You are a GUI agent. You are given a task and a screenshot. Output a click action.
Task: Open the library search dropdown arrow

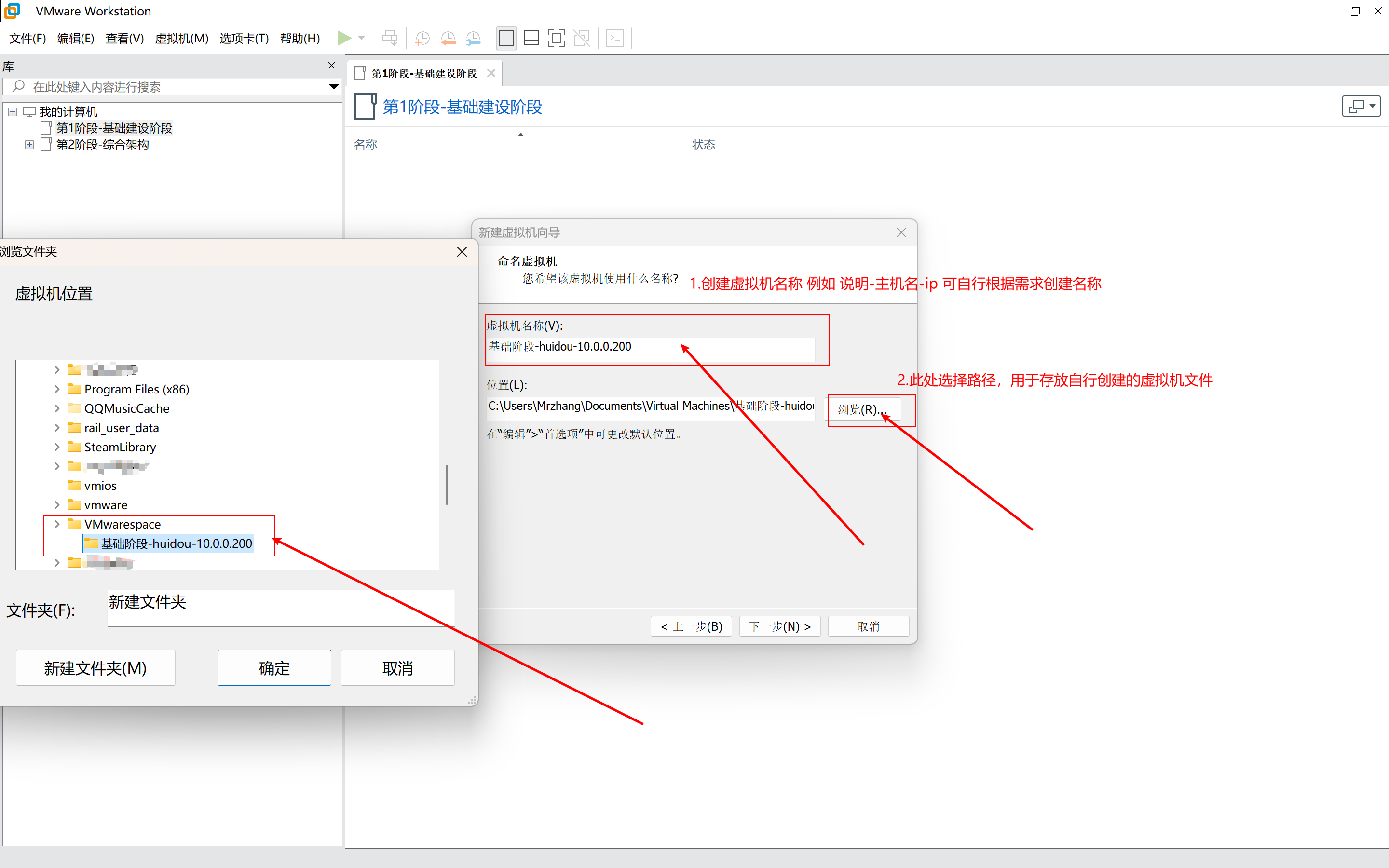tap(333, 87)
